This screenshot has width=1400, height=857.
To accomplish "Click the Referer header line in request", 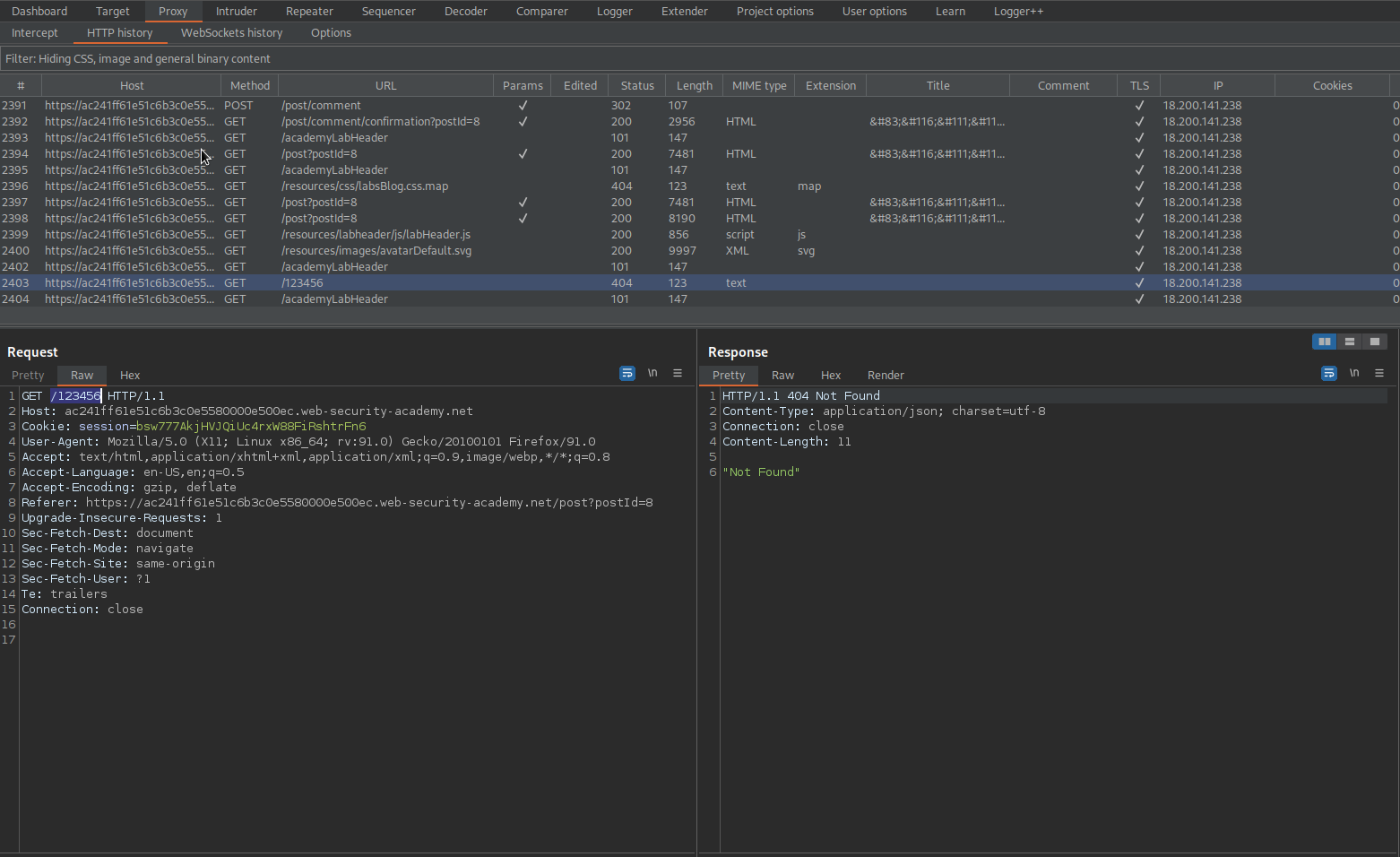I will 337,502.
